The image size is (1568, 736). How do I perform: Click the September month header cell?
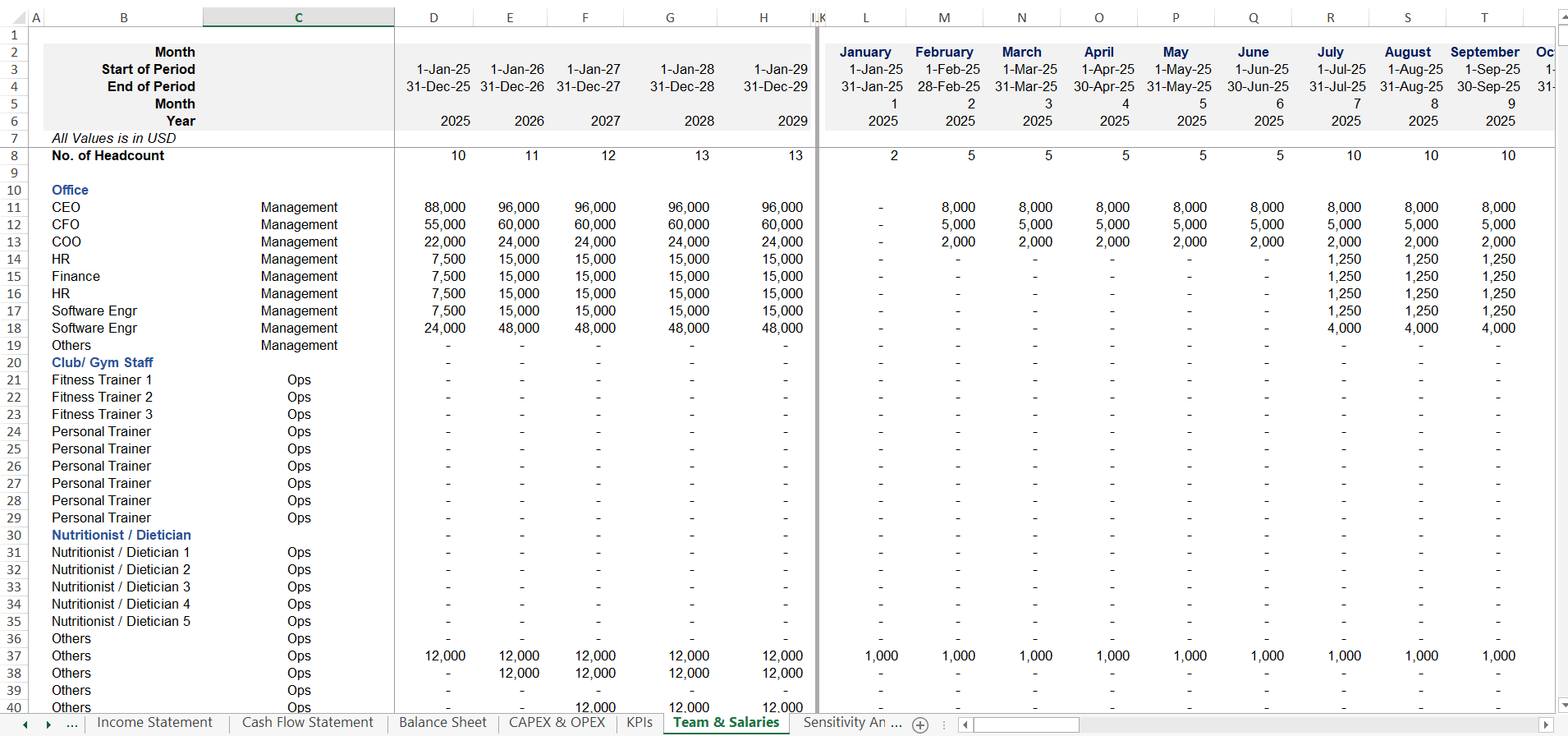[1484, 52]
